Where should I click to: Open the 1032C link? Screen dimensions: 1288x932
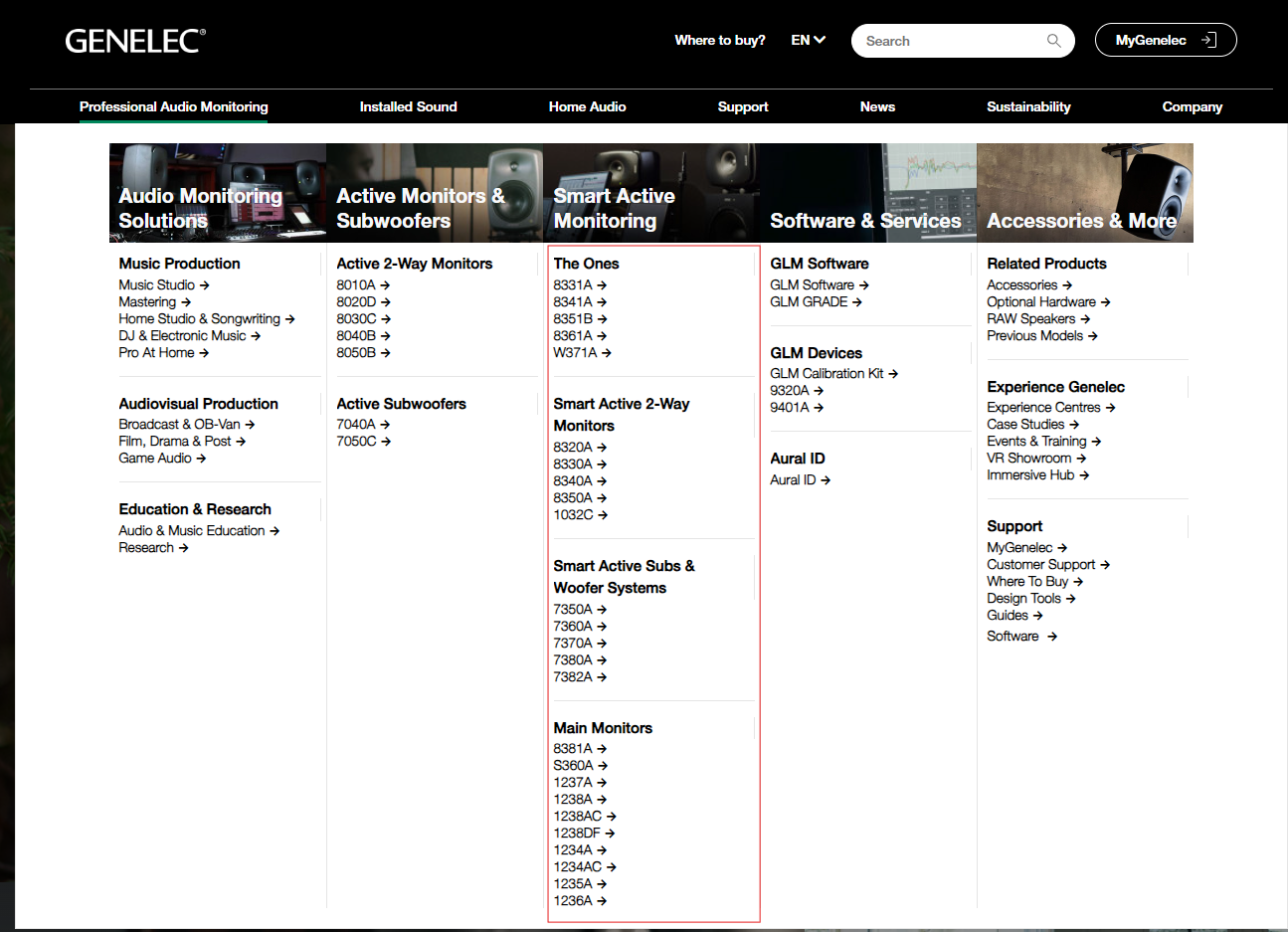pyautogui.click(x=581, y=514)
